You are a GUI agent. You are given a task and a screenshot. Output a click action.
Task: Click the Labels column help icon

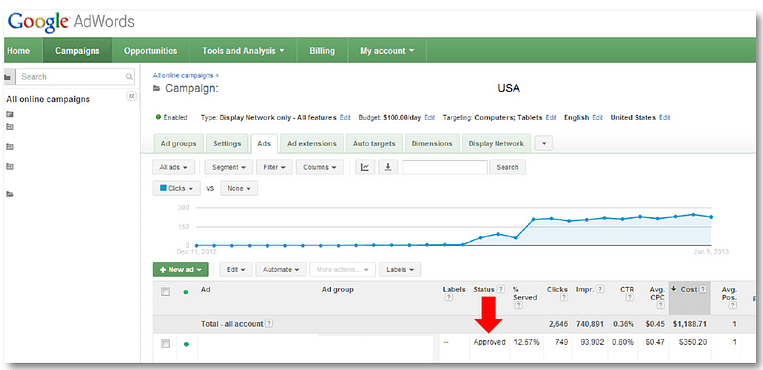pos(449,297)
